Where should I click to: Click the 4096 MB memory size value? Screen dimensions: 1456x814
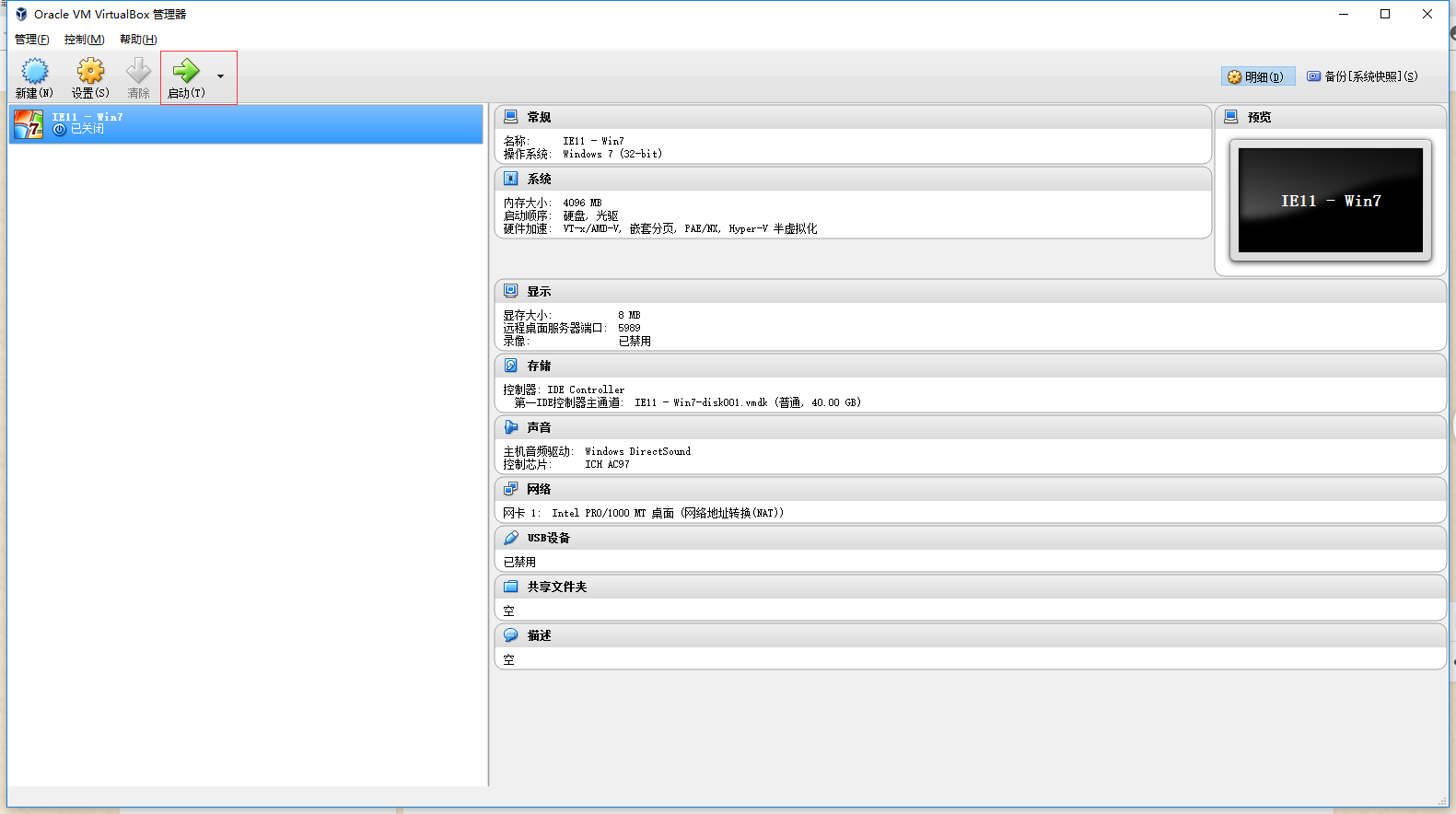[x=582, y=203]
